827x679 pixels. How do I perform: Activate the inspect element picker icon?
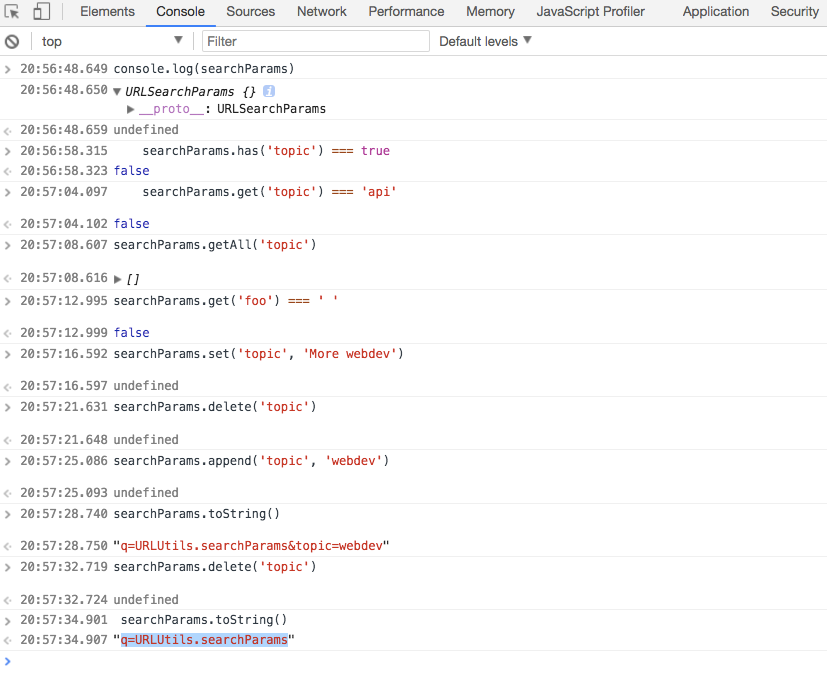12,12
